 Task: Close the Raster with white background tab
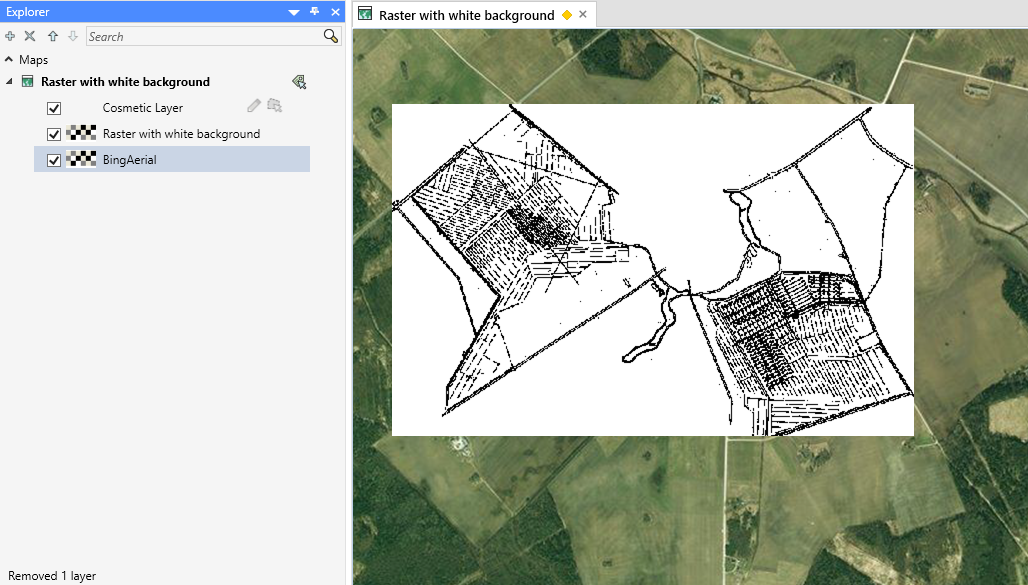(x=582, y=14)
